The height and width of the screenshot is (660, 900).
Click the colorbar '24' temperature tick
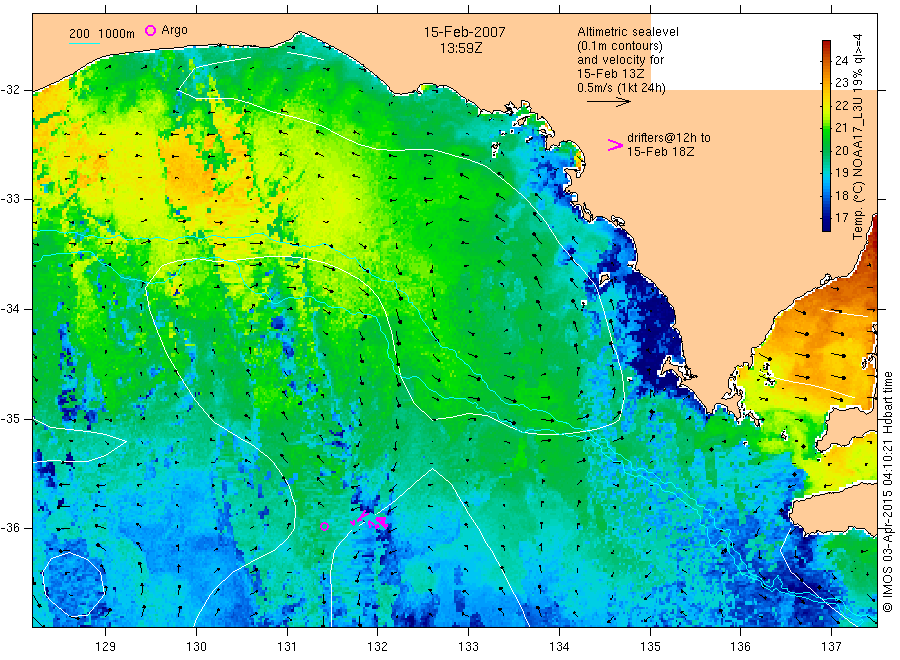(841, 60)
